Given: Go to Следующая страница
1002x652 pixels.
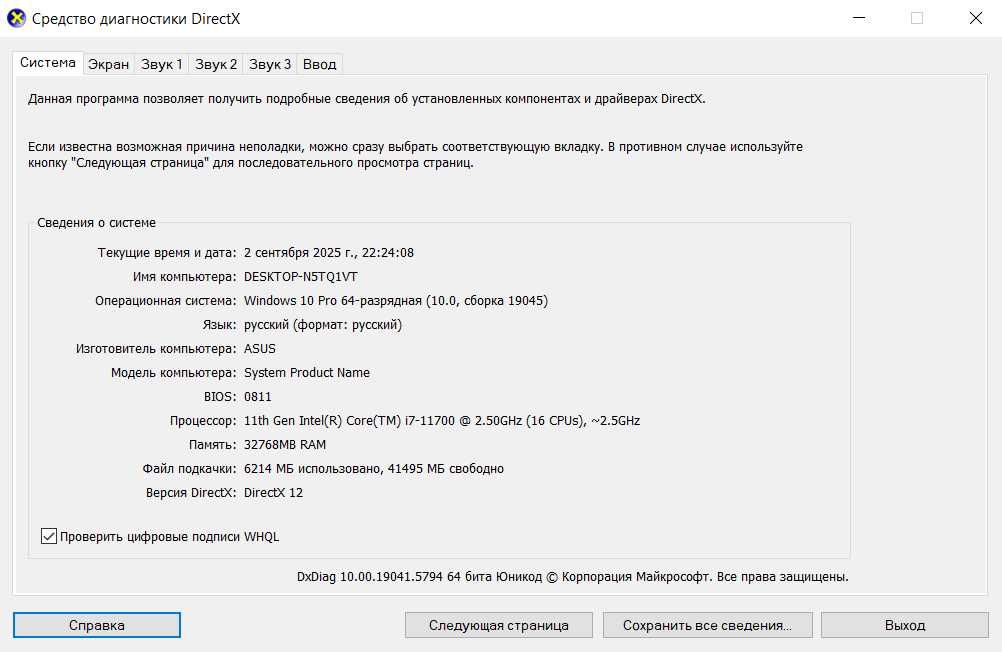Looking at the screenshot, I should pyautogui.click(x=498, y=625).
